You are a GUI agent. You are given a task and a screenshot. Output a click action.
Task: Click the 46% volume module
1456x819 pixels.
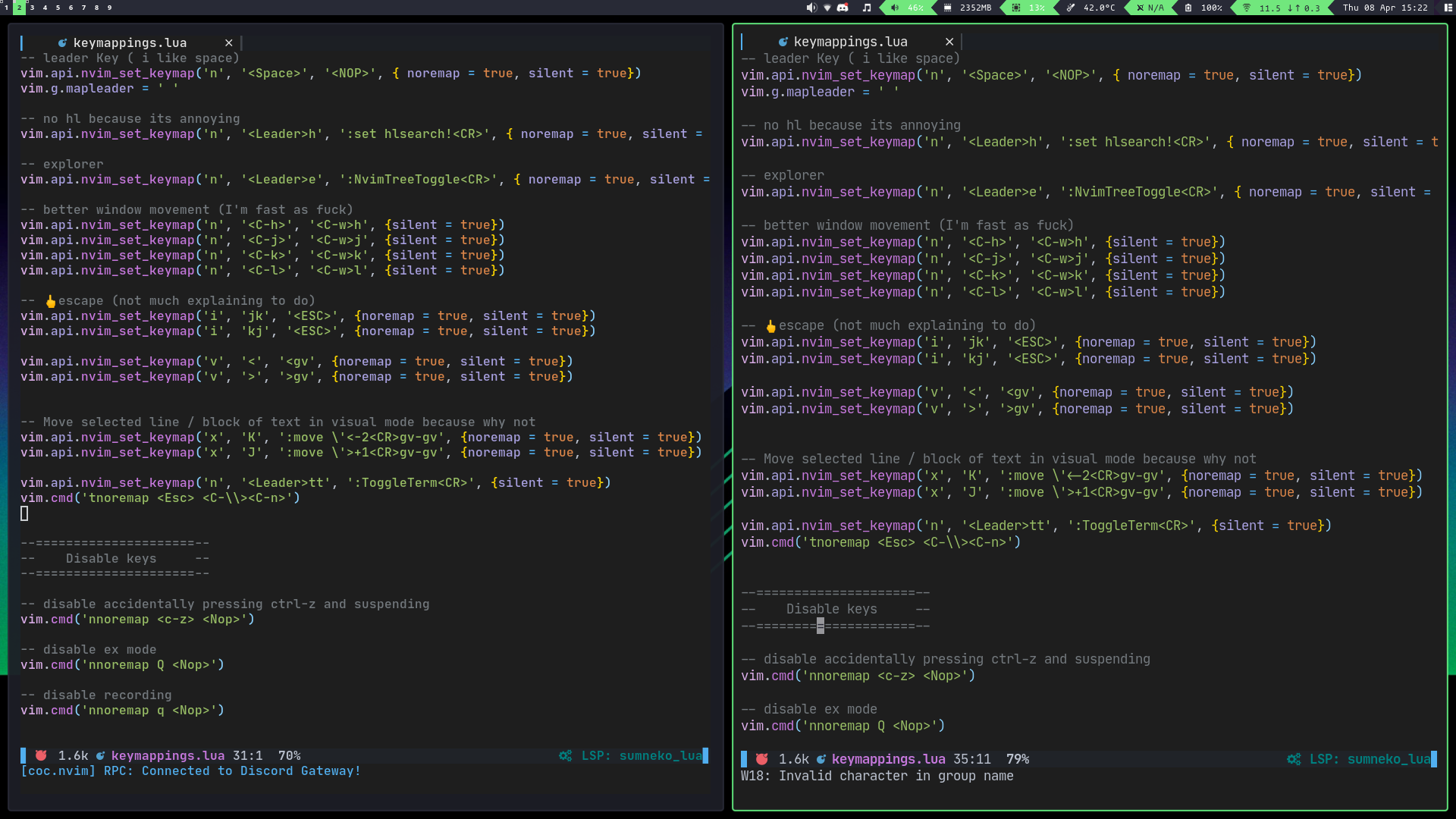[x=908, y=8]
